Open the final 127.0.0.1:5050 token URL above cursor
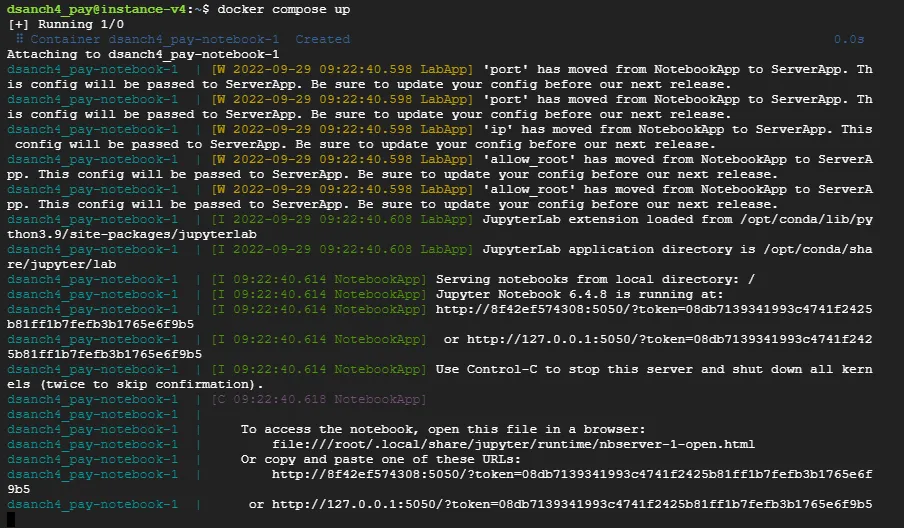This screenshot has width=904, height=528. pos(572,504)
